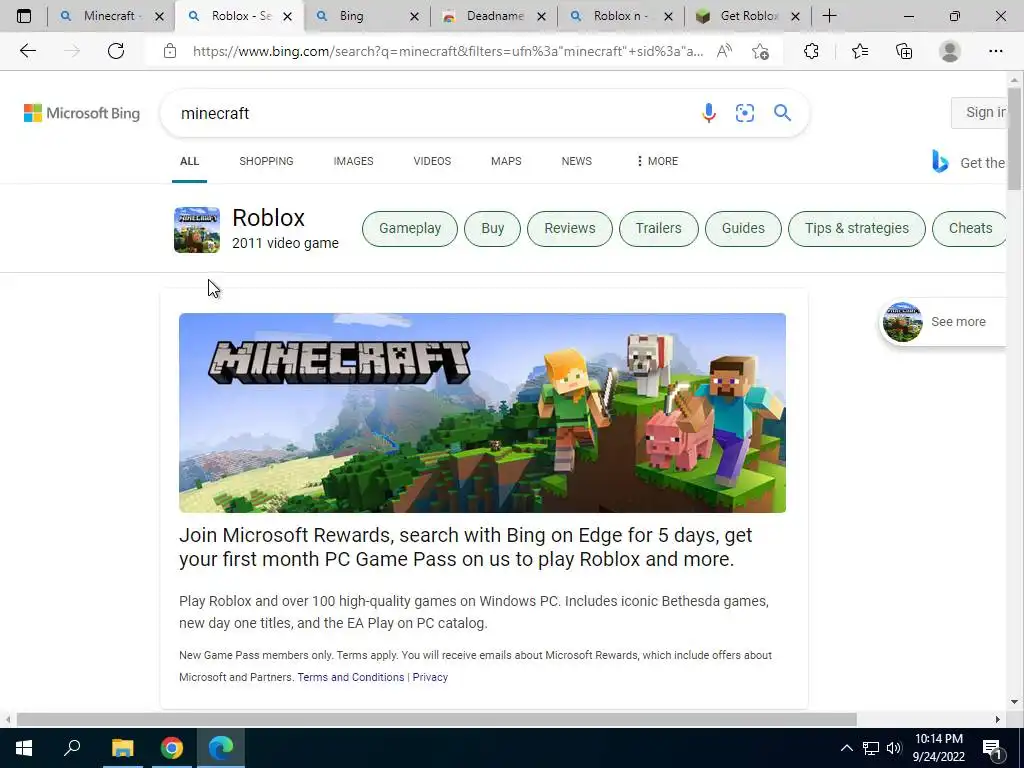Image resolution: width=1024 pixels, height=768 pixels.
Task: Select the IMAGES search category
Action: coord(353,161)
